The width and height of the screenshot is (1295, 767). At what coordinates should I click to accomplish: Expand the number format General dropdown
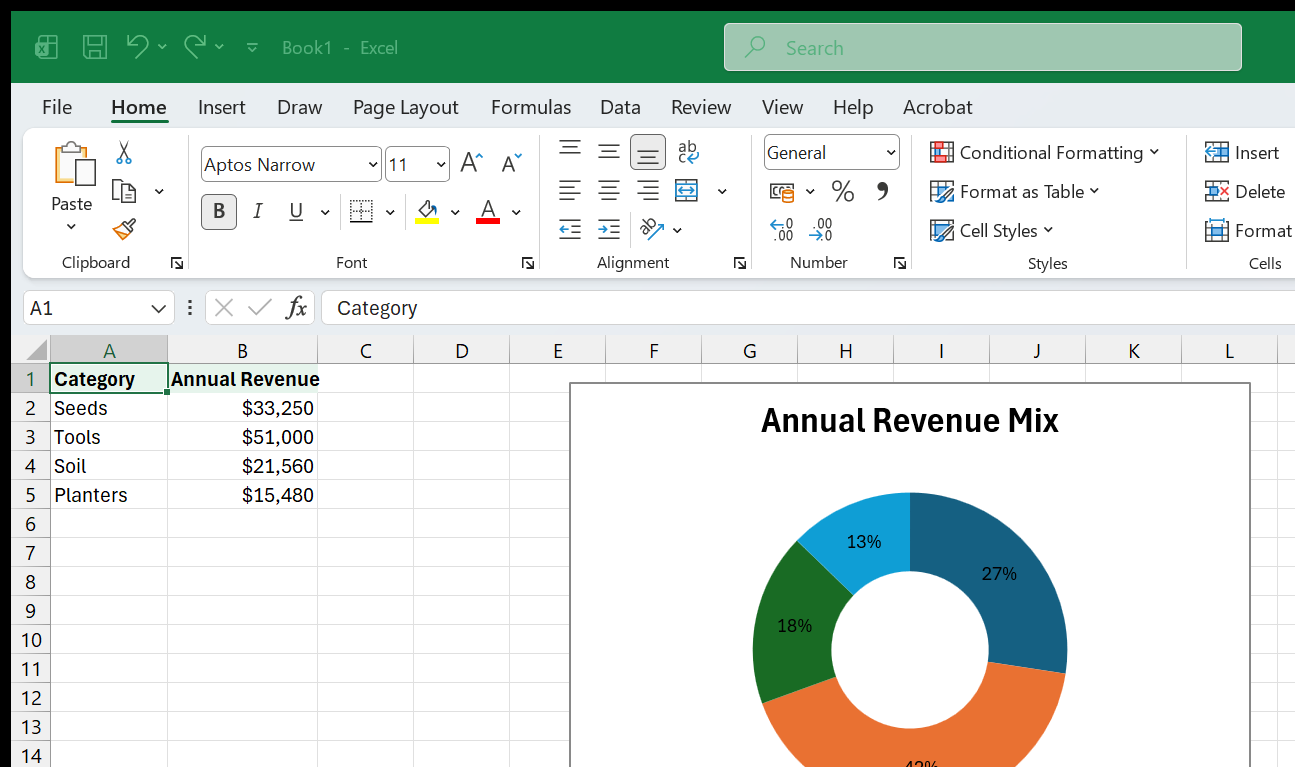coord(890,153)
